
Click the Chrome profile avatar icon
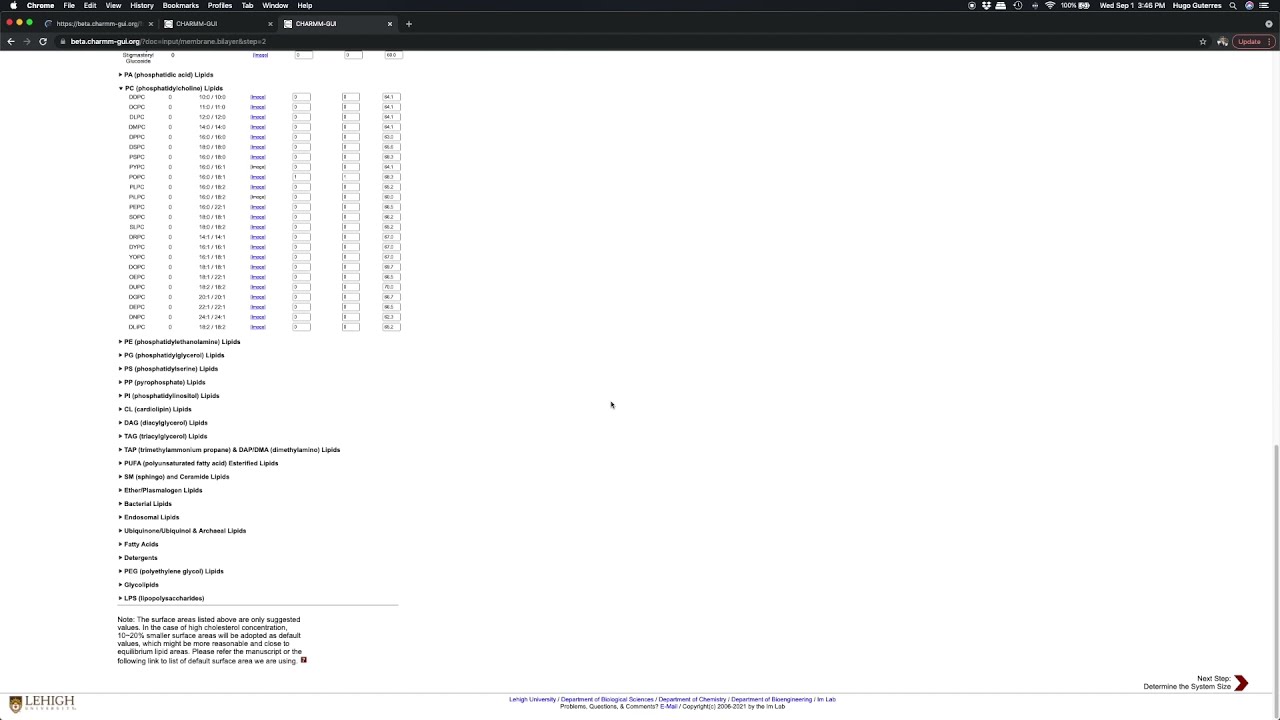point(1221,41)
